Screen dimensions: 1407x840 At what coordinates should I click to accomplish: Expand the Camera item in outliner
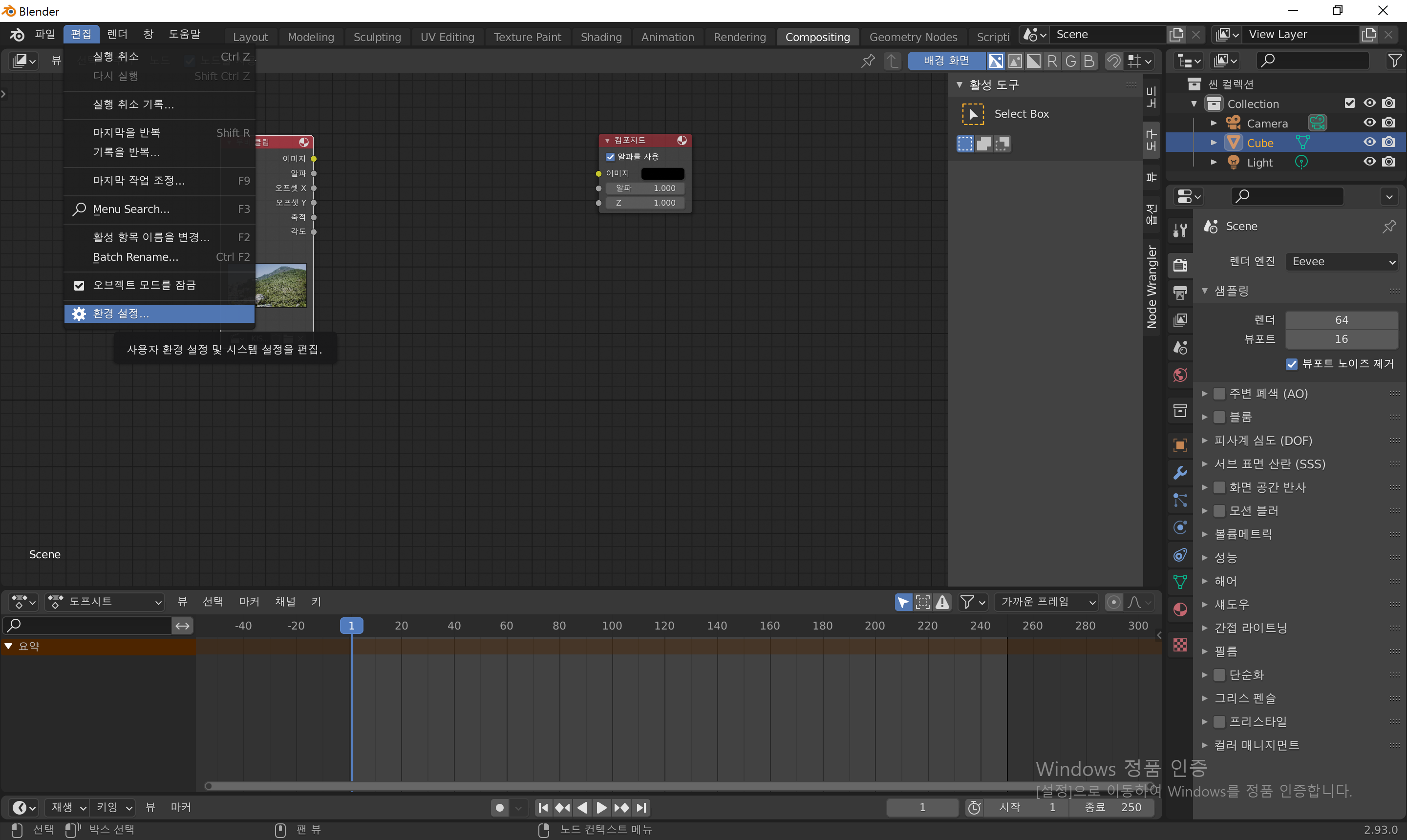pos(1214,123)
